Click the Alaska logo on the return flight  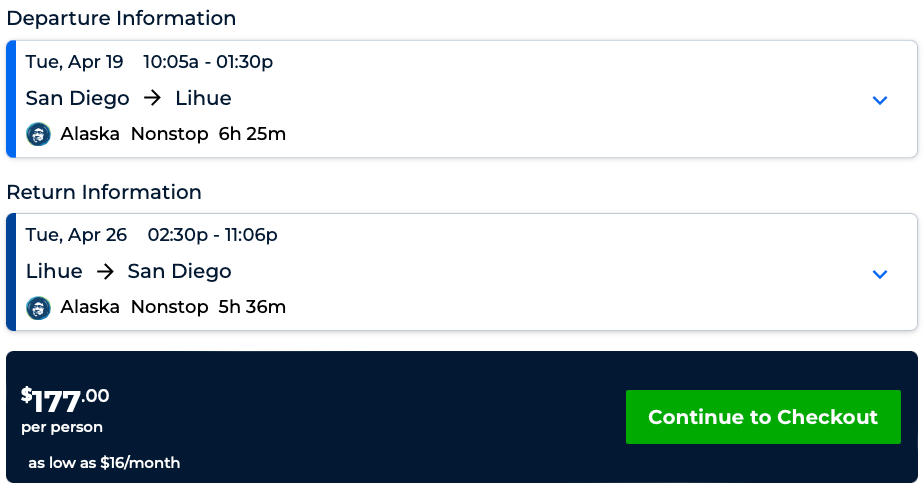pyautogui.click(x=39, y=307)
